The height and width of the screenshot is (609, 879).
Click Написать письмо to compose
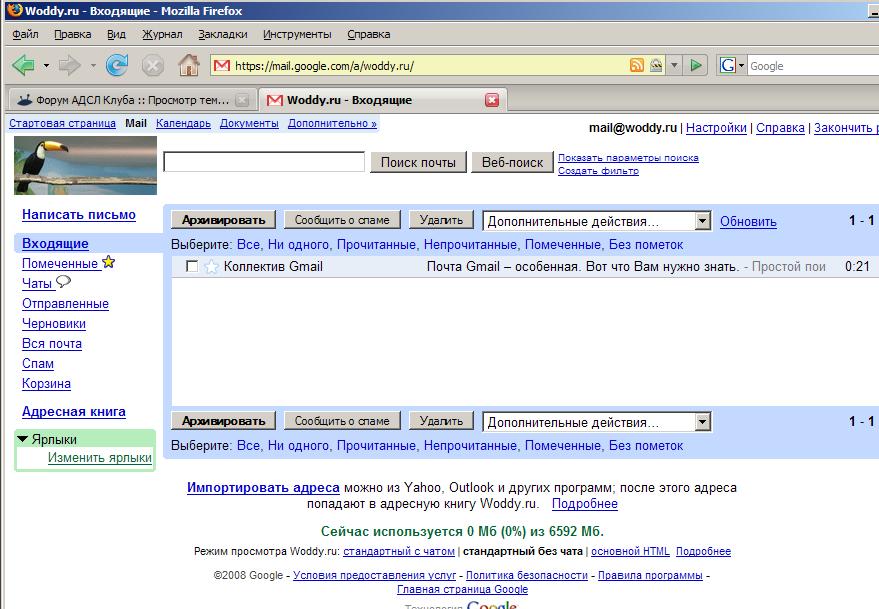[78, 215]
